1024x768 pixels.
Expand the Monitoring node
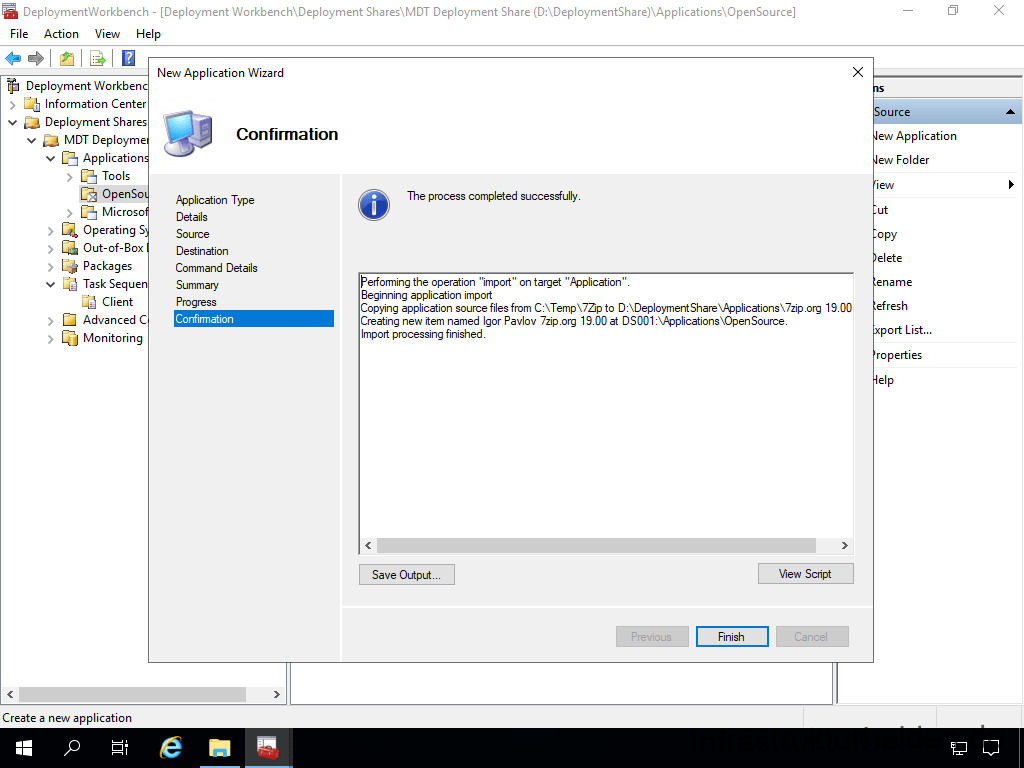pos(50,338)
